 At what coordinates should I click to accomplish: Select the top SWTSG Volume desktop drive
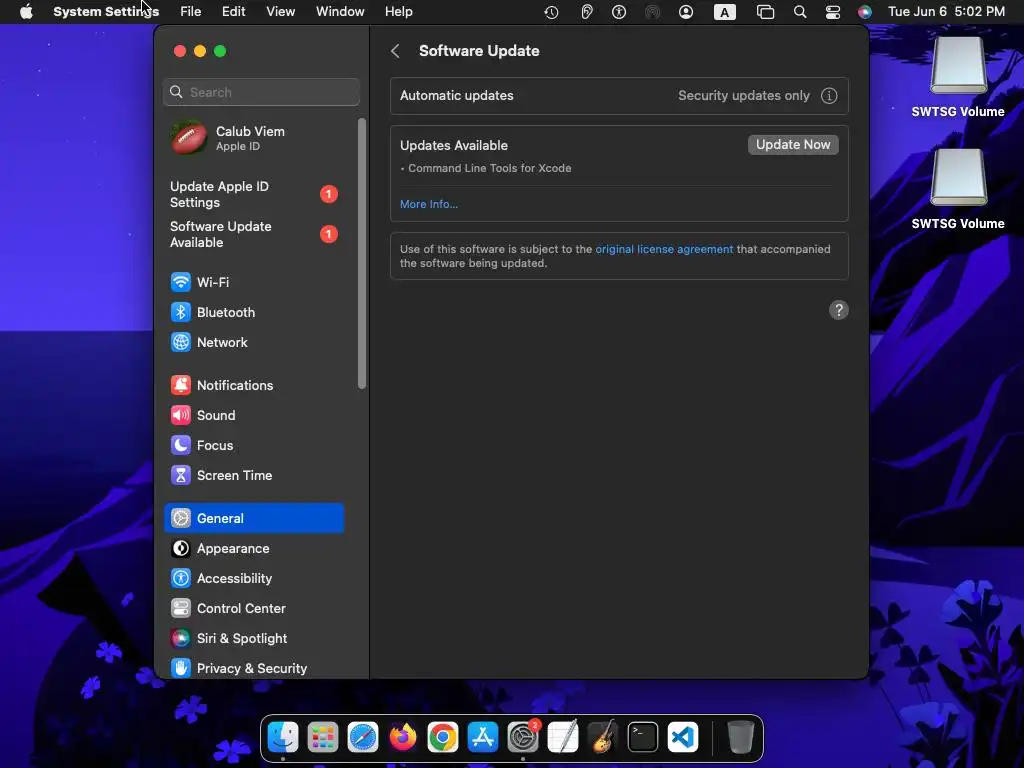tap(958, 78)
